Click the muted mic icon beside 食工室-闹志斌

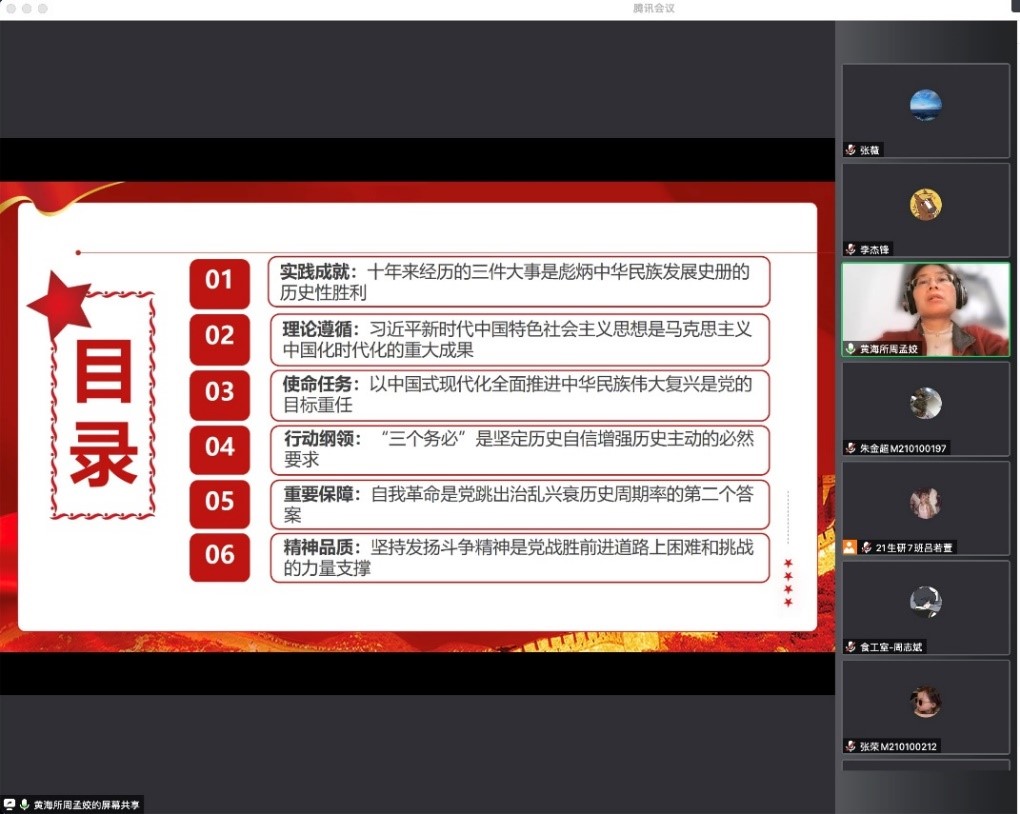(851, 647)
